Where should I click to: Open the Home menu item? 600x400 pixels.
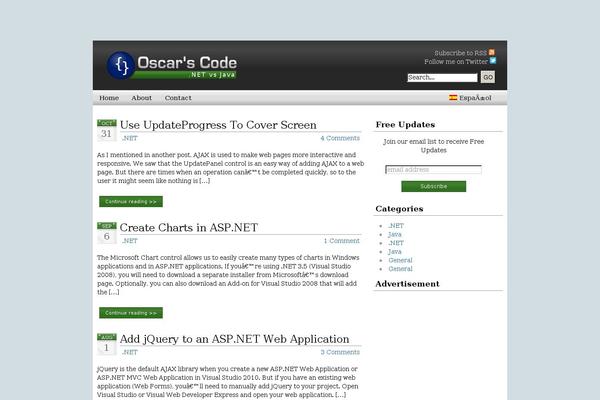point(109,98)
